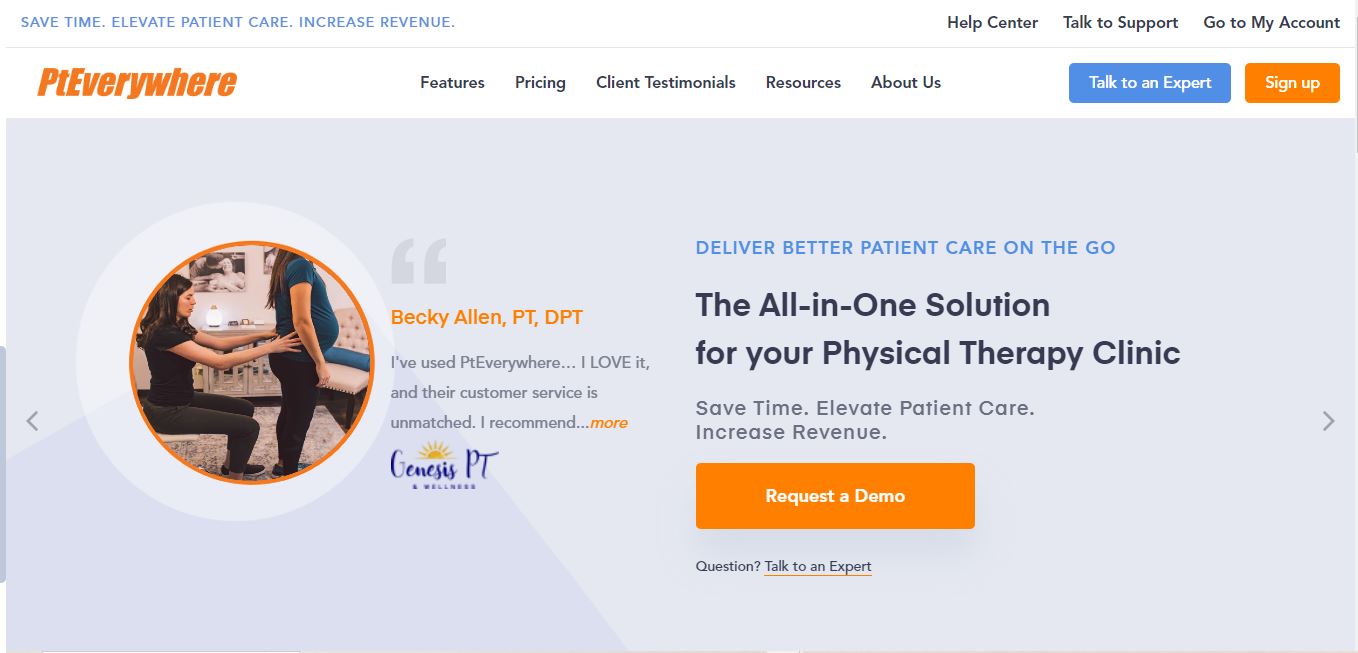Open Go to My Account

point(1271,22)
